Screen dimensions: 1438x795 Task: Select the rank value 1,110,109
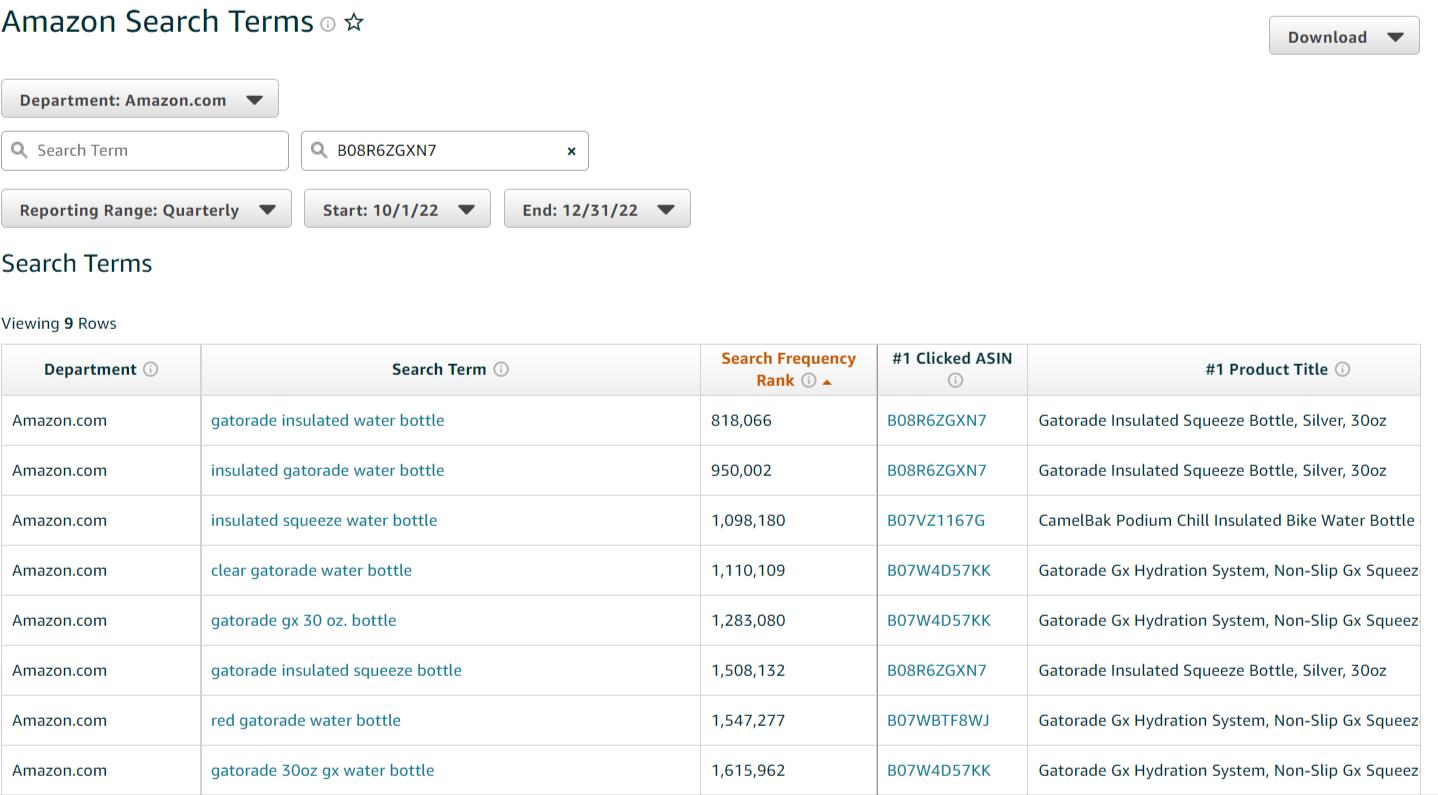coord(749,570)
